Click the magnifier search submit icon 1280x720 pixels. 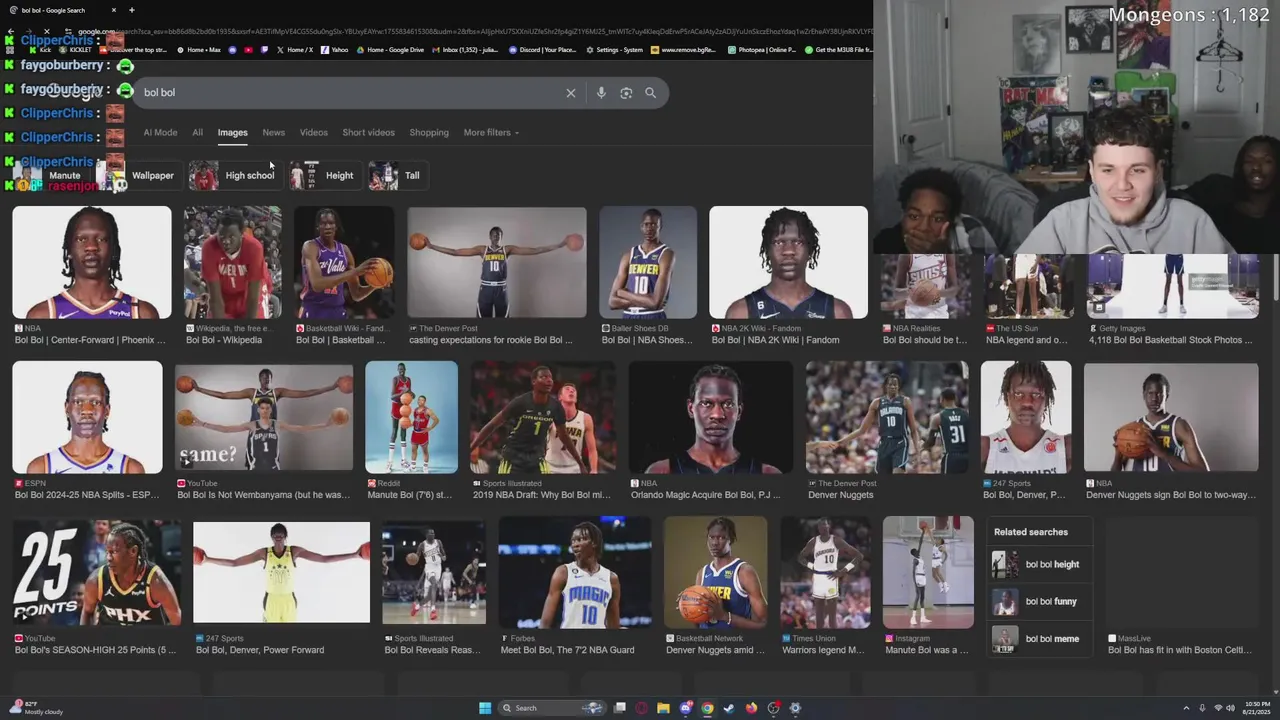tap(651, 93)
